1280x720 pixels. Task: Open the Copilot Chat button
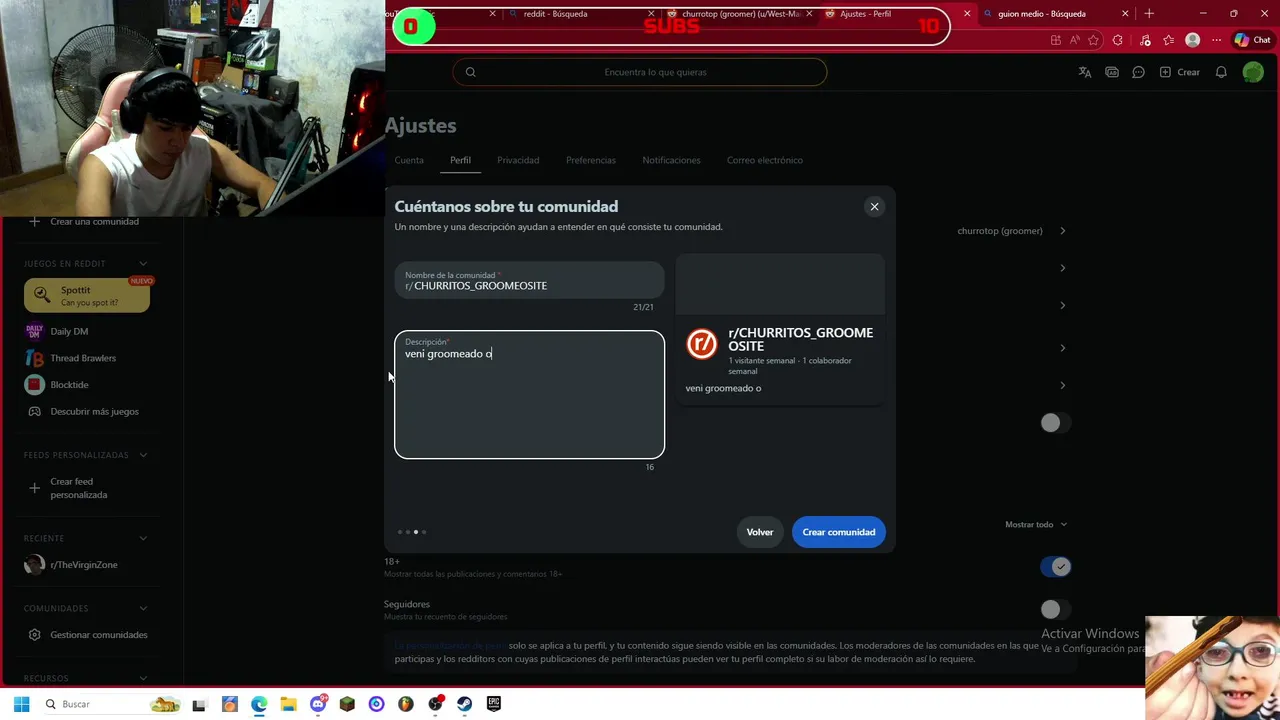(x=1252, y=40)
